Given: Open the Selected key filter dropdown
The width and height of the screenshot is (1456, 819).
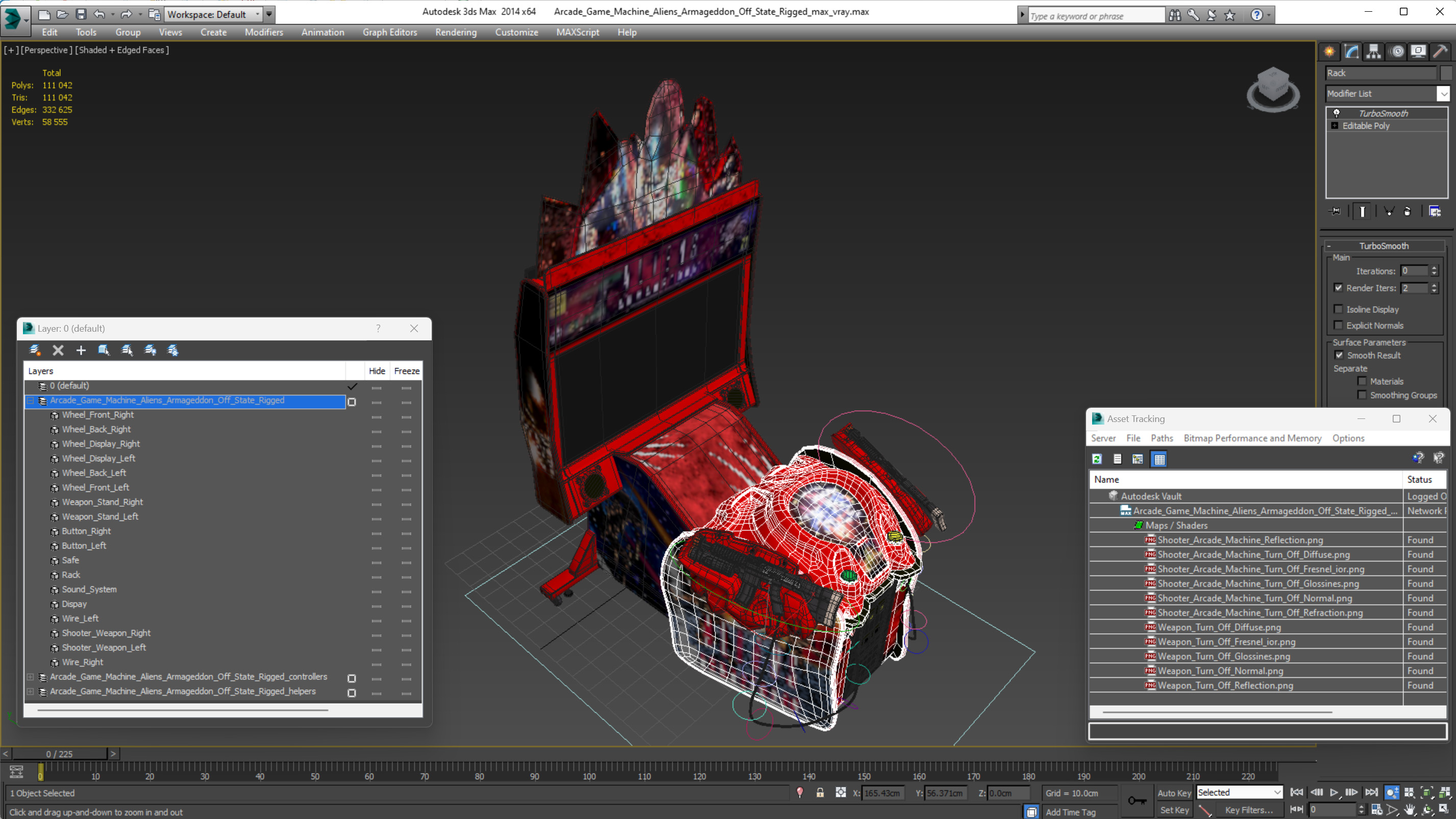Looking at the screenshot, I should [1240, 792].
